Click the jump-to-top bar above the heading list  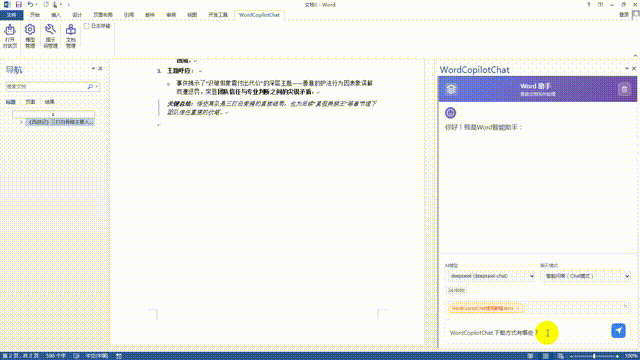tap(53, 114)
